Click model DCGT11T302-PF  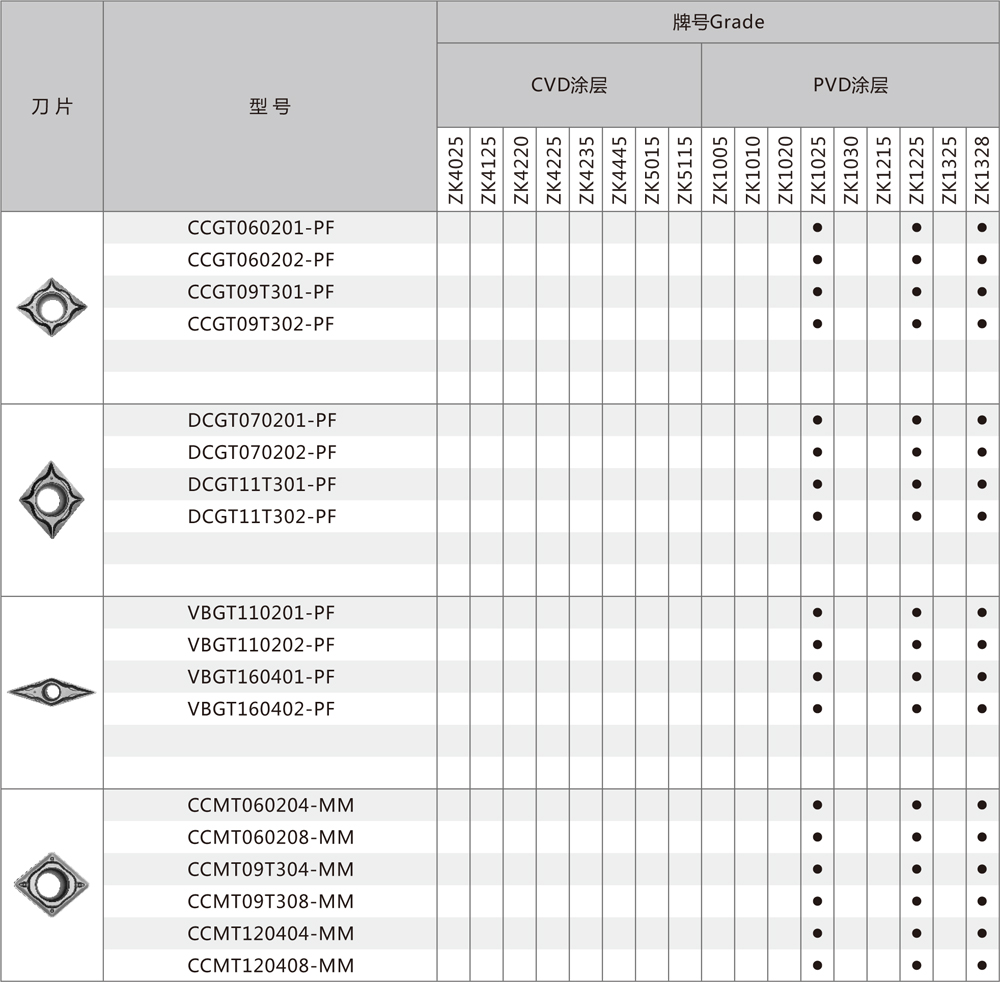tap(261, 516)
